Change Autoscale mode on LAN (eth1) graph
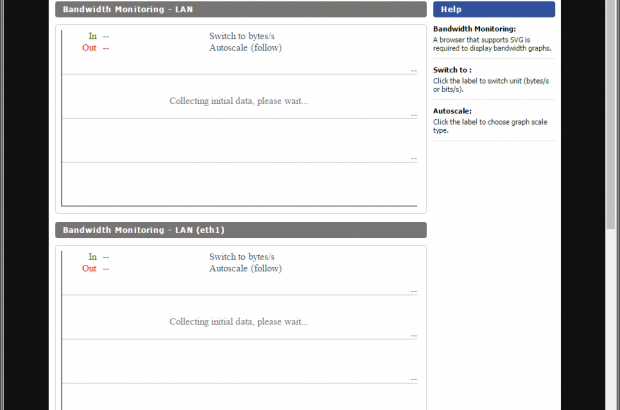The image size is (620, 410). [245, 268]
